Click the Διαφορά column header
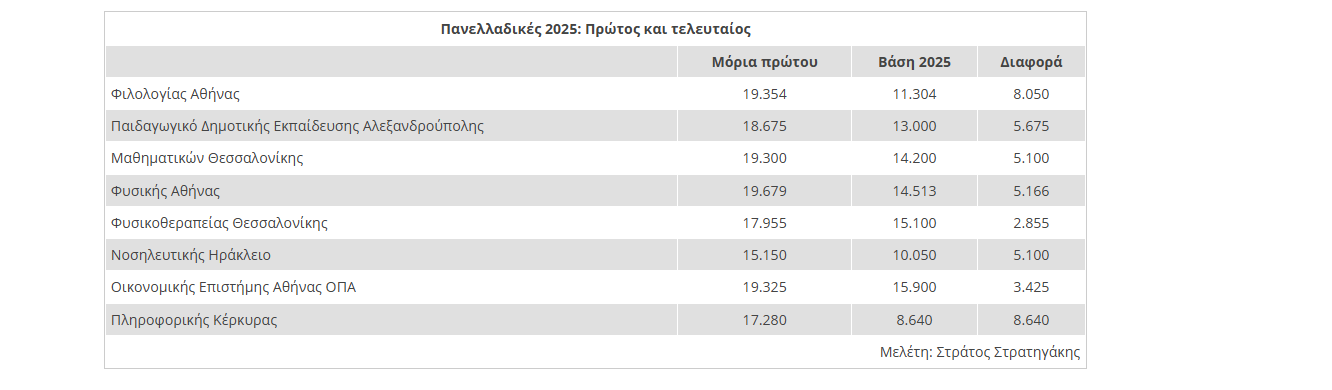The image size is (1332, 390). 1031,62
